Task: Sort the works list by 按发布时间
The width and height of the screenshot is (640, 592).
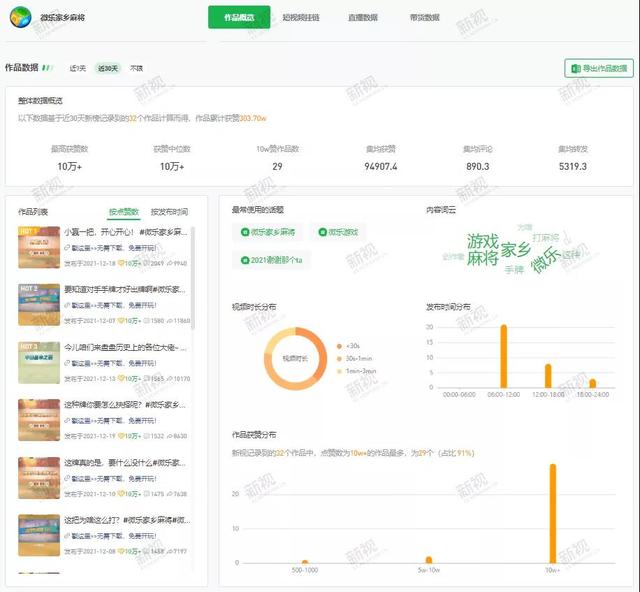Action: 168,212
